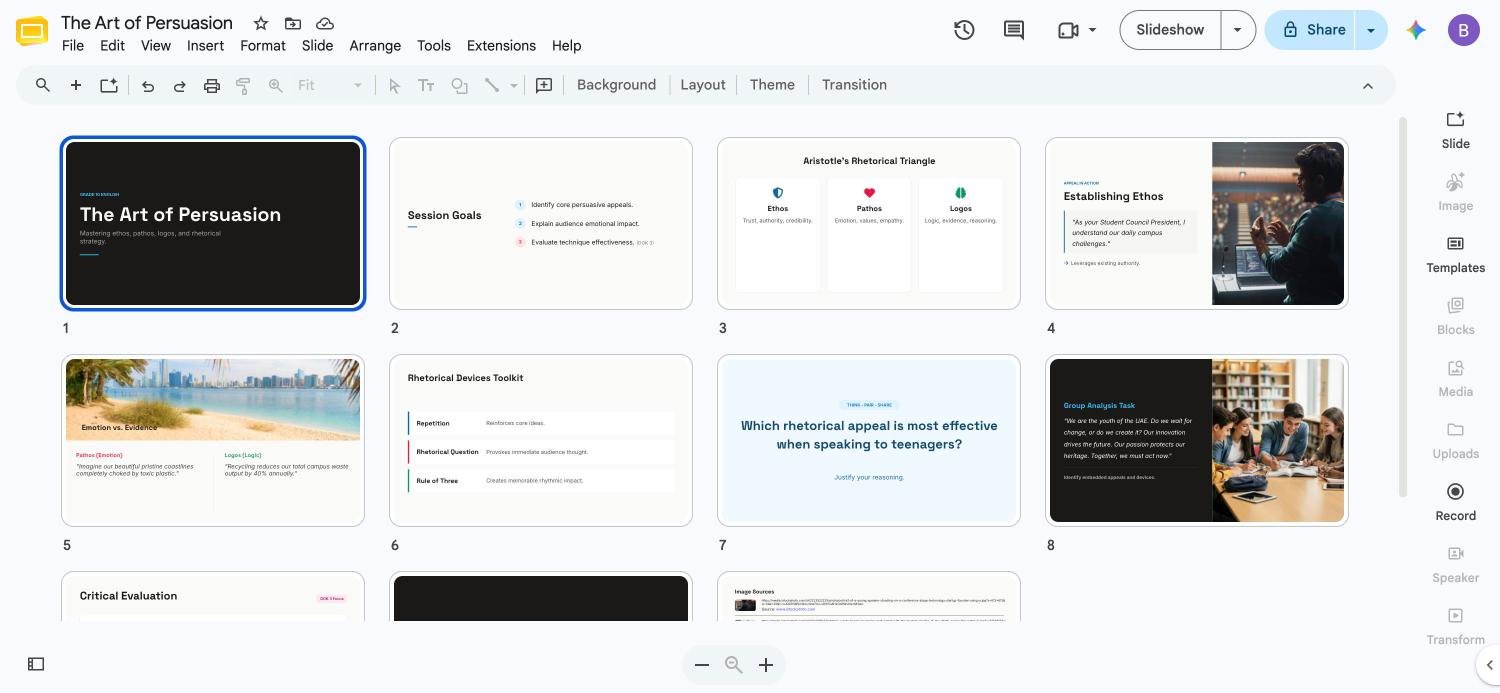Select the Session Goals slide thumbnail
The width and height of the screenshot is (1500, 693).
coord(541,224)
